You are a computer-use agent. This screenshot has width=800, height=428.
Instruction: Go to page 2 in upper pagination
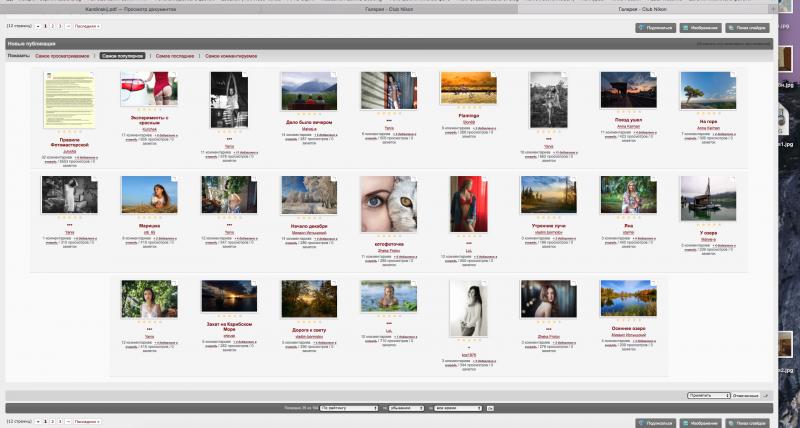tap(53, 26)
